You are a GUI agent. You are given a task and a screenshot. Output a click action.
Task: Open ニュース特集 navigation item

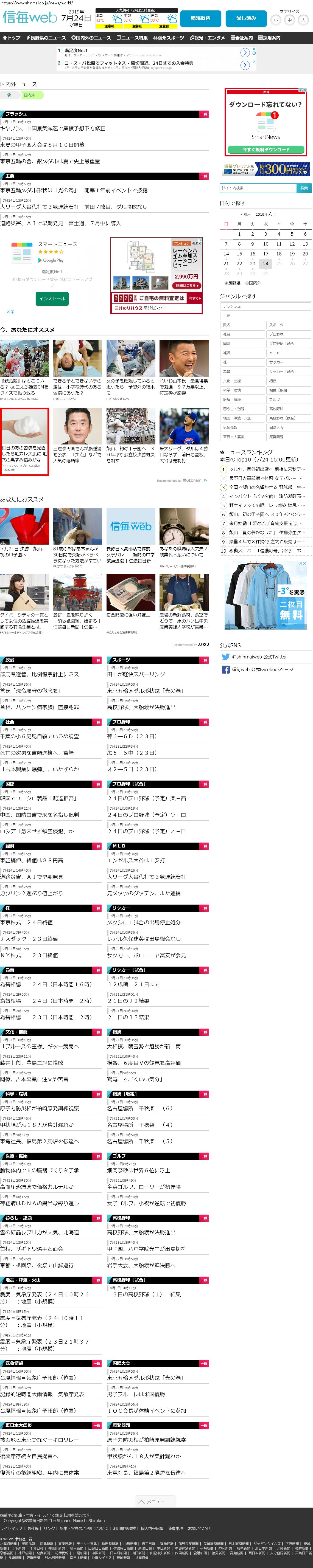[x=132, y=38]
